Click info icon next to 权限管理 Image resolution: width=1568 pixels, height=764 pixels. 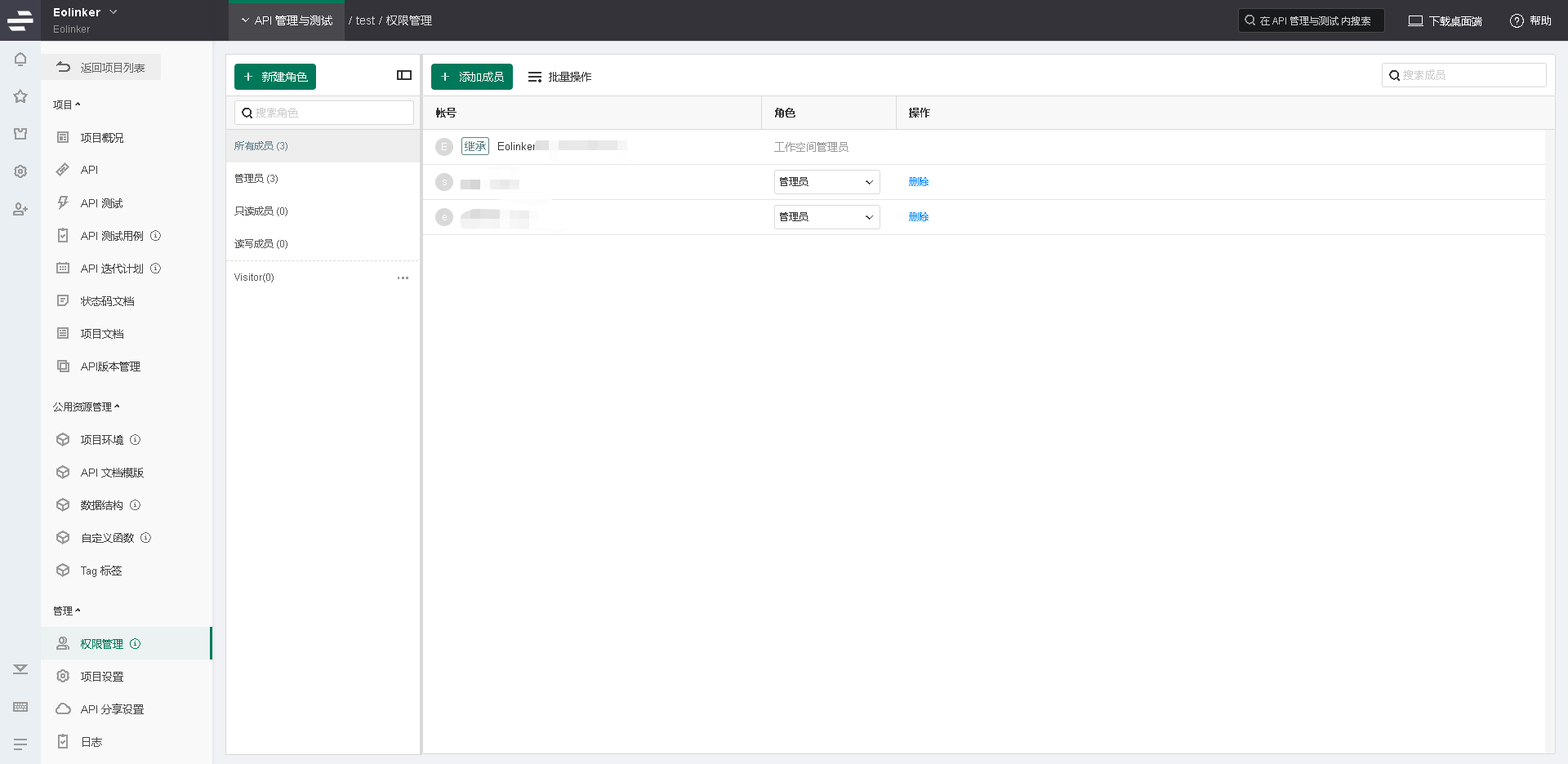136,644
